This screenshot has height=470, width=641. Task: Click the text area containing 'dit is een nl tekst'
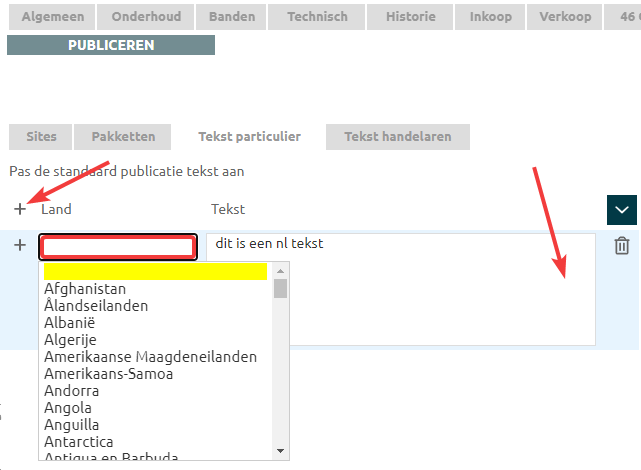[x=400, y=290]
